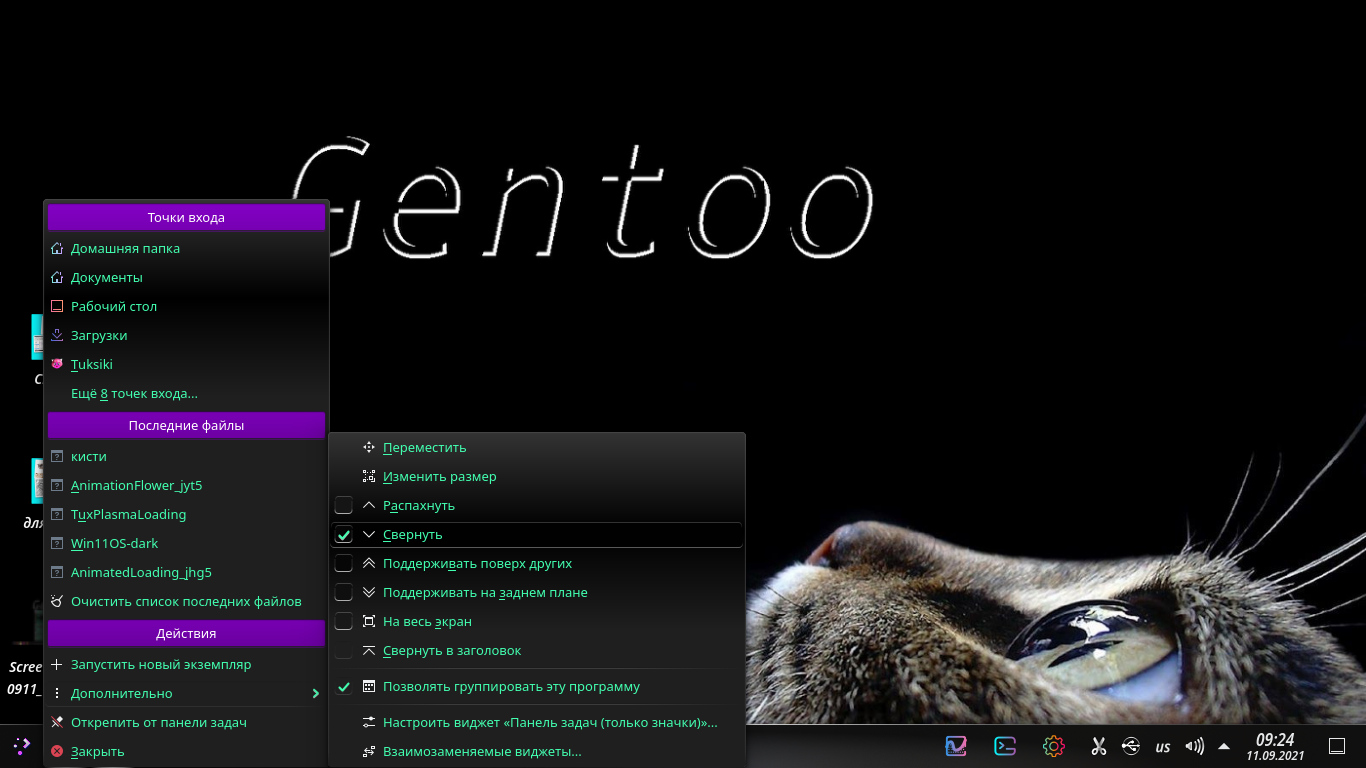The height and width of the screenshot is (768, 1366).
Task: Click Закрыть with the red icon
Action: [x=186, y=751]
